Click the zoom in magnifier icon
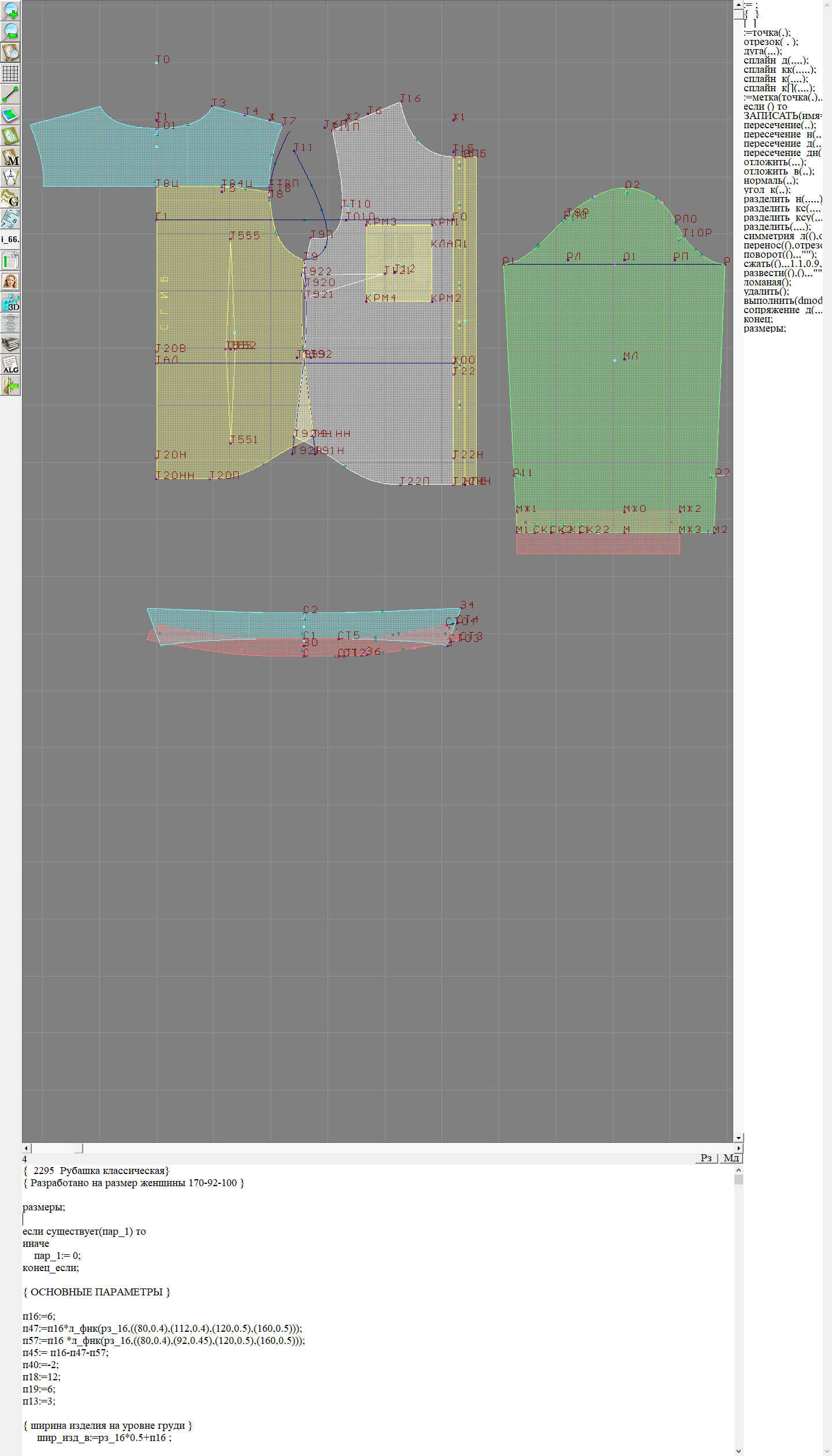 pos(10,10)
